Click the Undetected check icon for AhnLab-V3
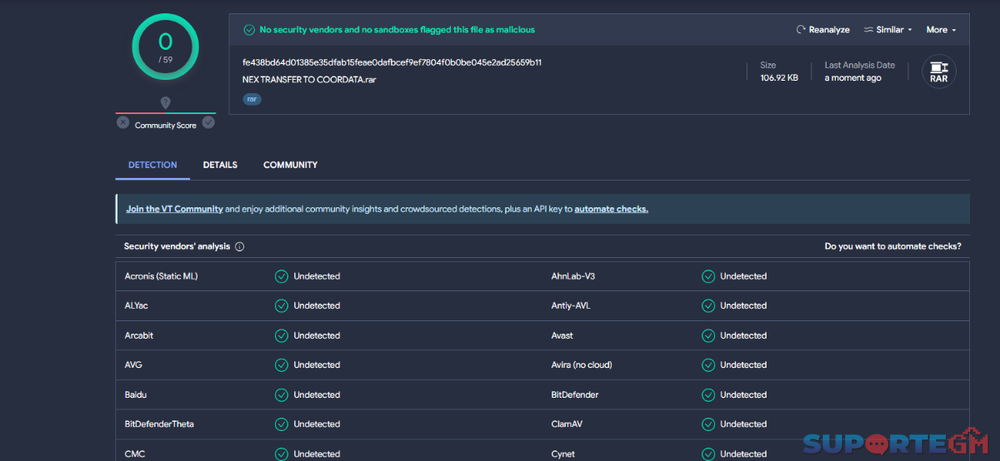The width and height of the screenshot is (1000, 461). pyautogui.click(x=708, y=276)
